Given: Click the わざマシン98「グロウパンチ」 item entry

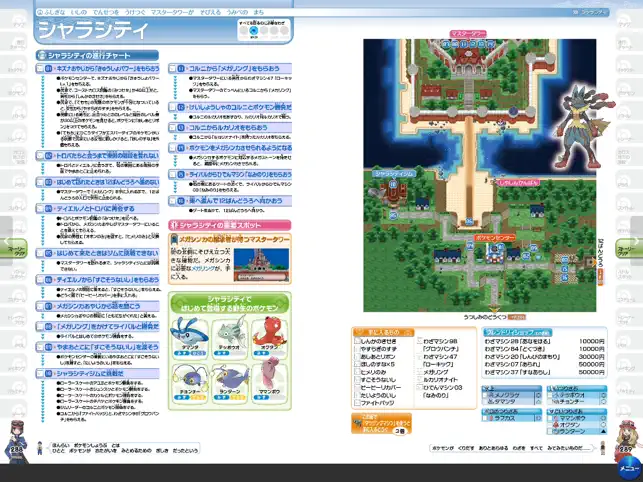Looking at the screenshot, I should (x=441, y=345).
